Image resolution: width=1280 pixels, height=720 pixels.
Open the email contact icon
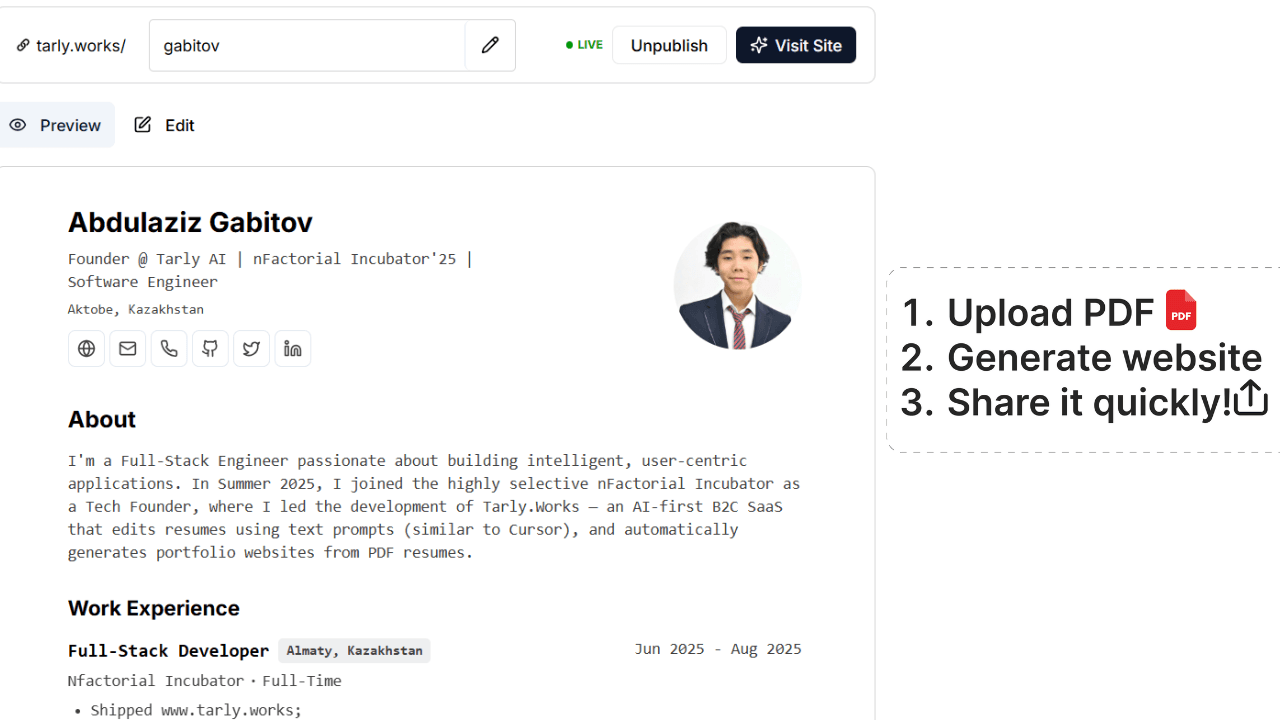[x=128, y=348]
